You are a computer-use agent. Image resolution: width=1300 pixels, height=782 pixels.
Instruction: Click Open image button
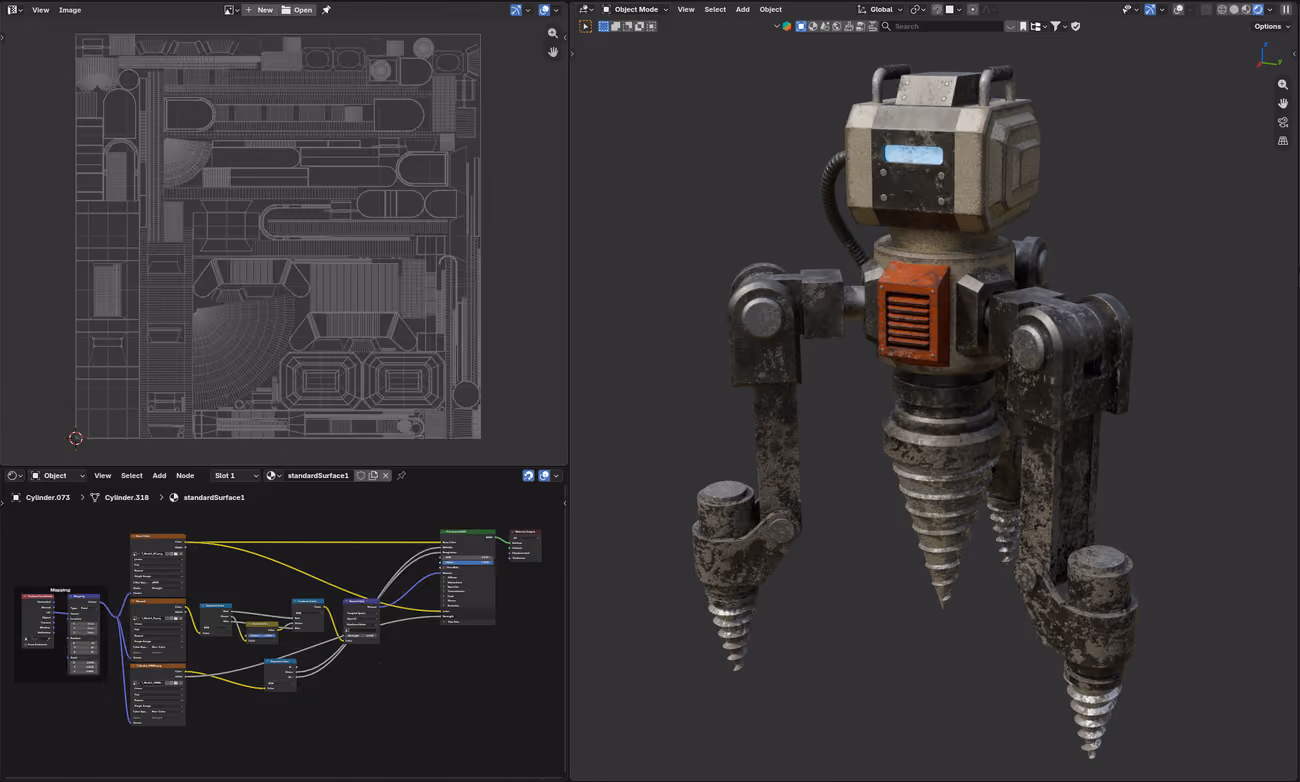tap(297, 10)
